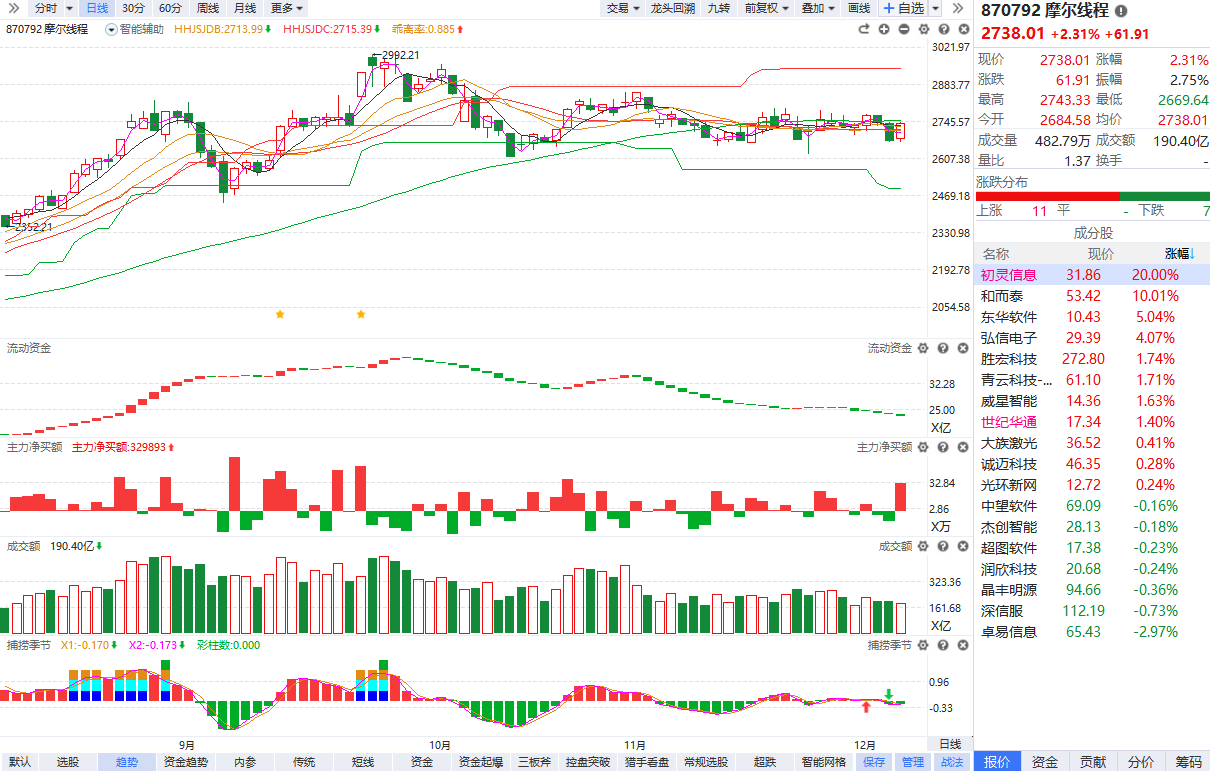The height and width of the screenshot is (771, 1210).
Task: Click the 龙头回溯 button
Action: coord(672,8)
